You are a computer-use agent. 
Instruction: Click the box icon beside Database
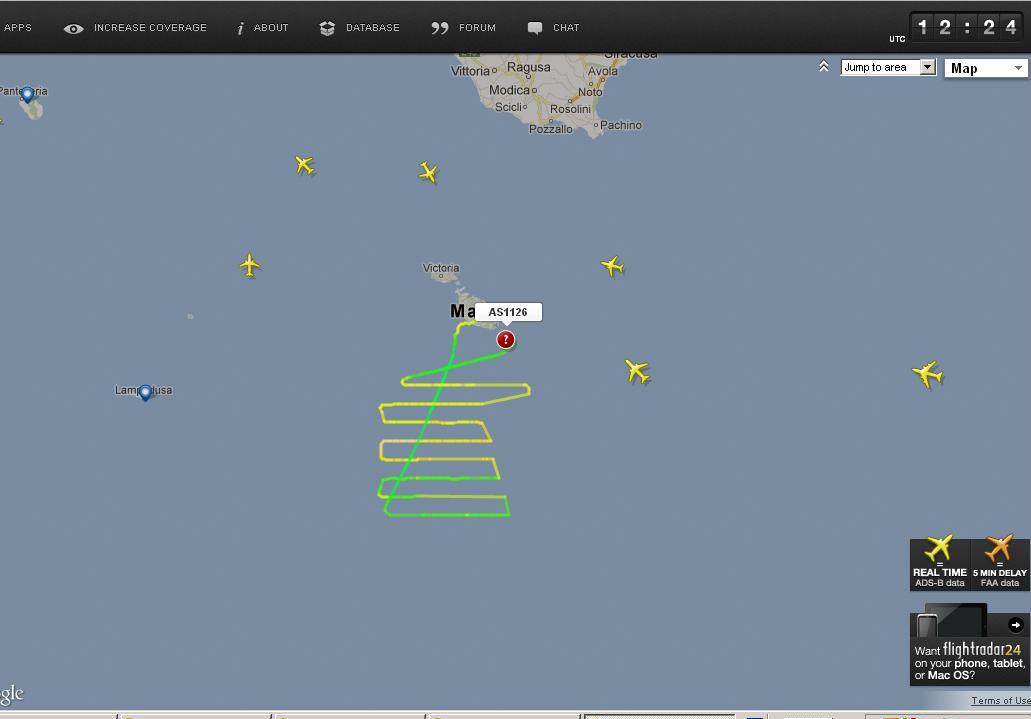pos(327,28)
